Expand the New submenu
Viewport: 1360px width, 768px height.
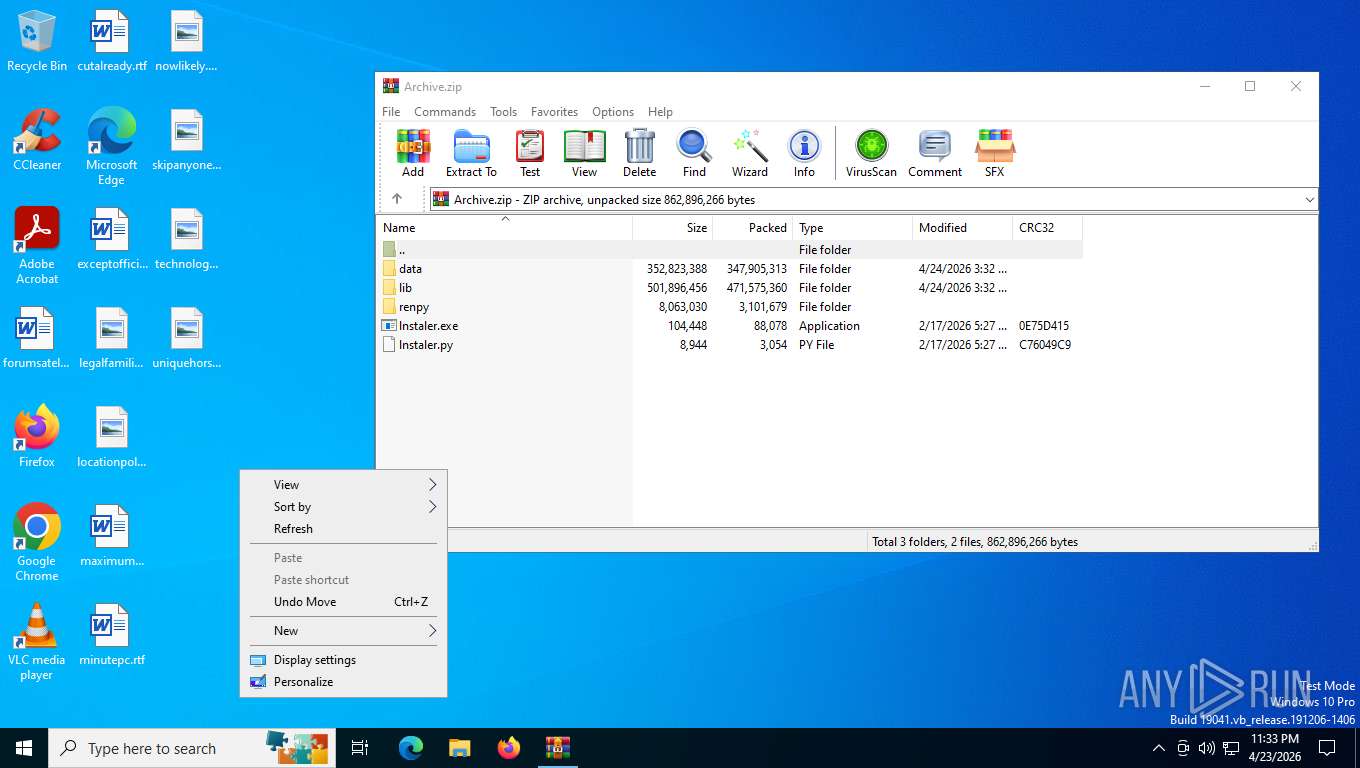[343, 631]
